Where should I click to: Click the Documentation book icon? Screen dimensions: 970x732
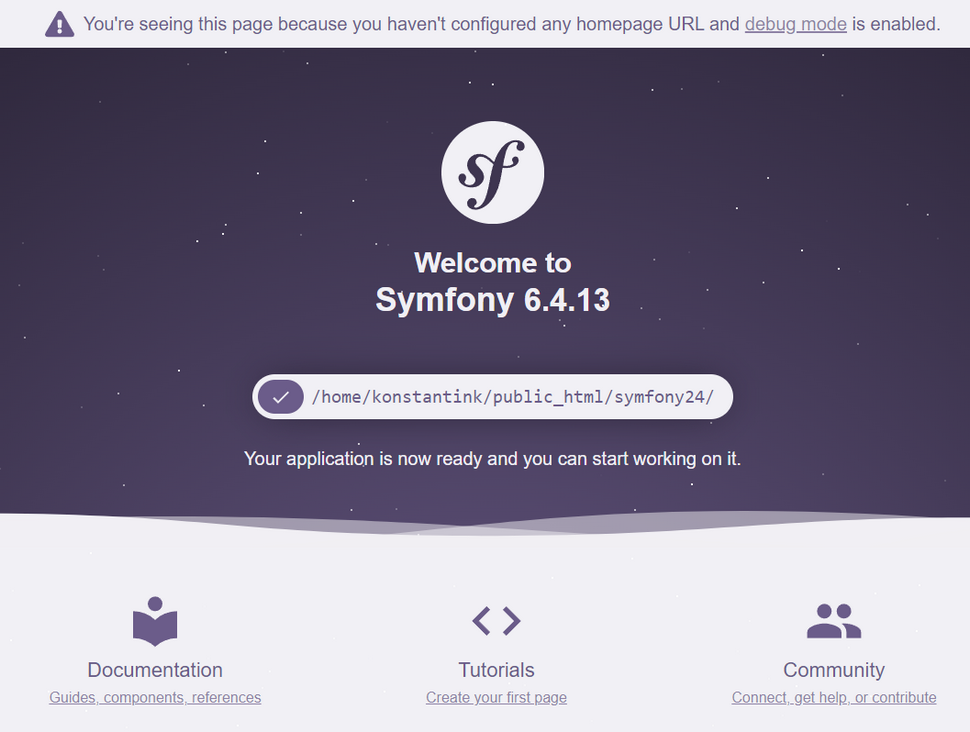click(x=155, y=621)
